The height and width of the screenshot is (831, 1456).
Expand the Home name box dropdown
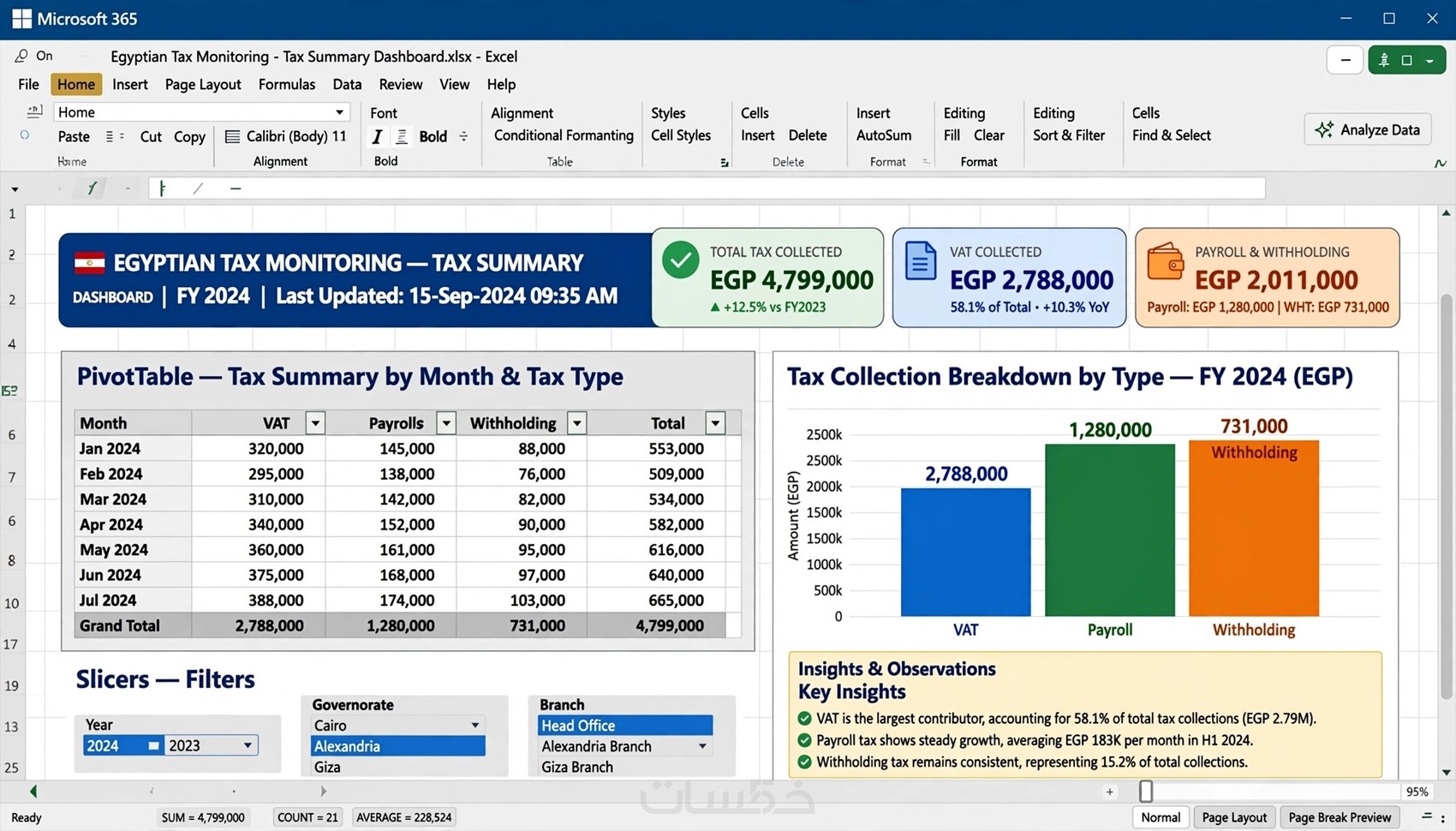pos(340,112)
